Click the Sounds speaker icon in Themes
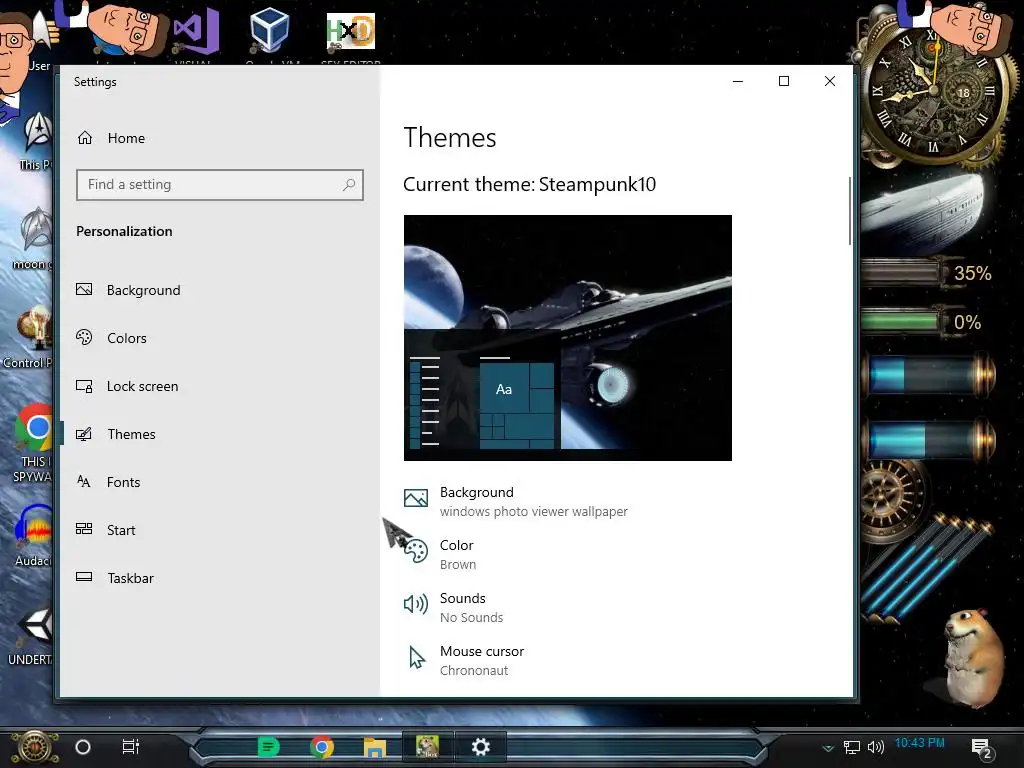This screenshot has width=1024, height=768. (415, 604)
